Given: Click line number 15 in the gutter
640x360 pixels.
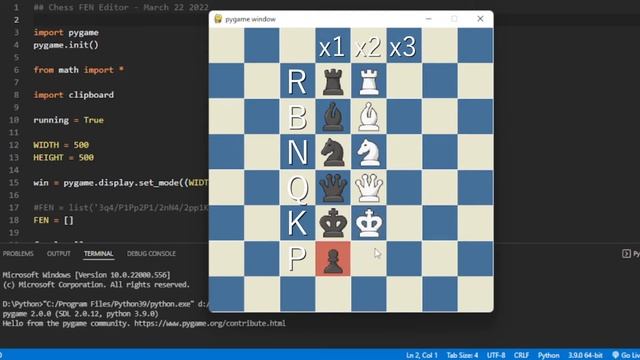Looking at the screenshot, I should click(14, 182).
